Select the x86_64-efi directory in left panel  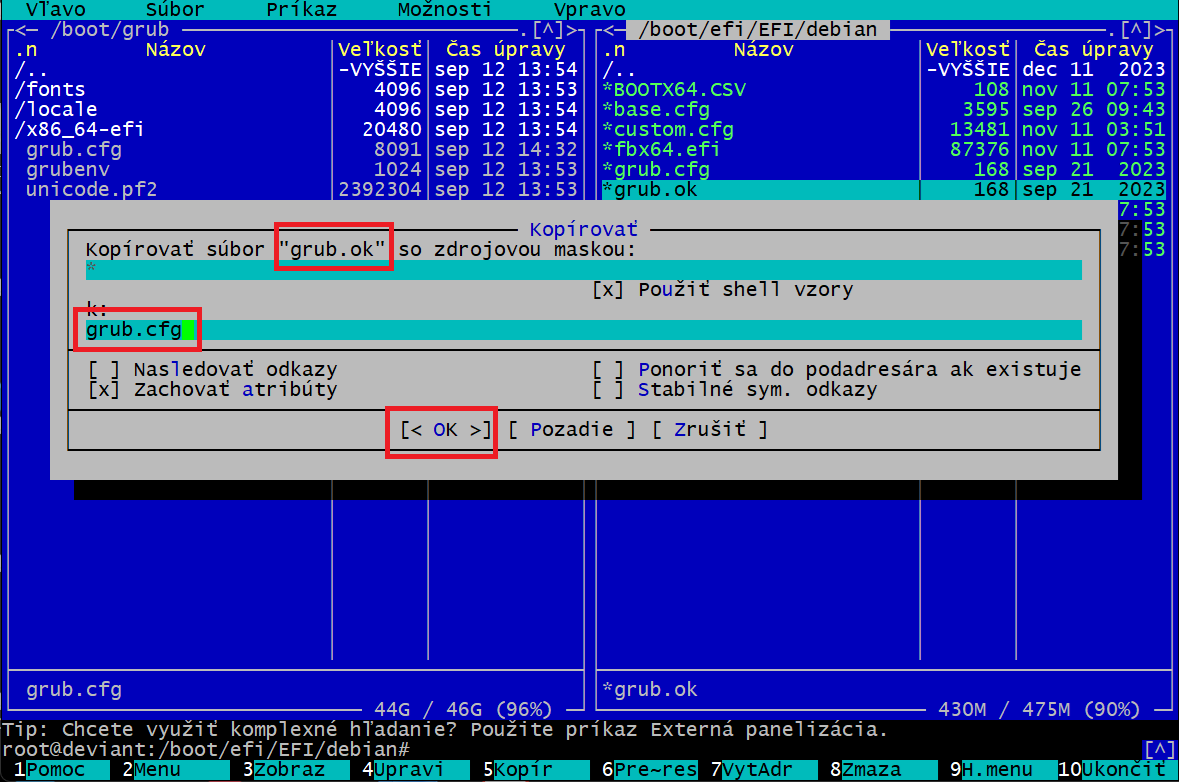pyautogui.click(x=70, y=130)
